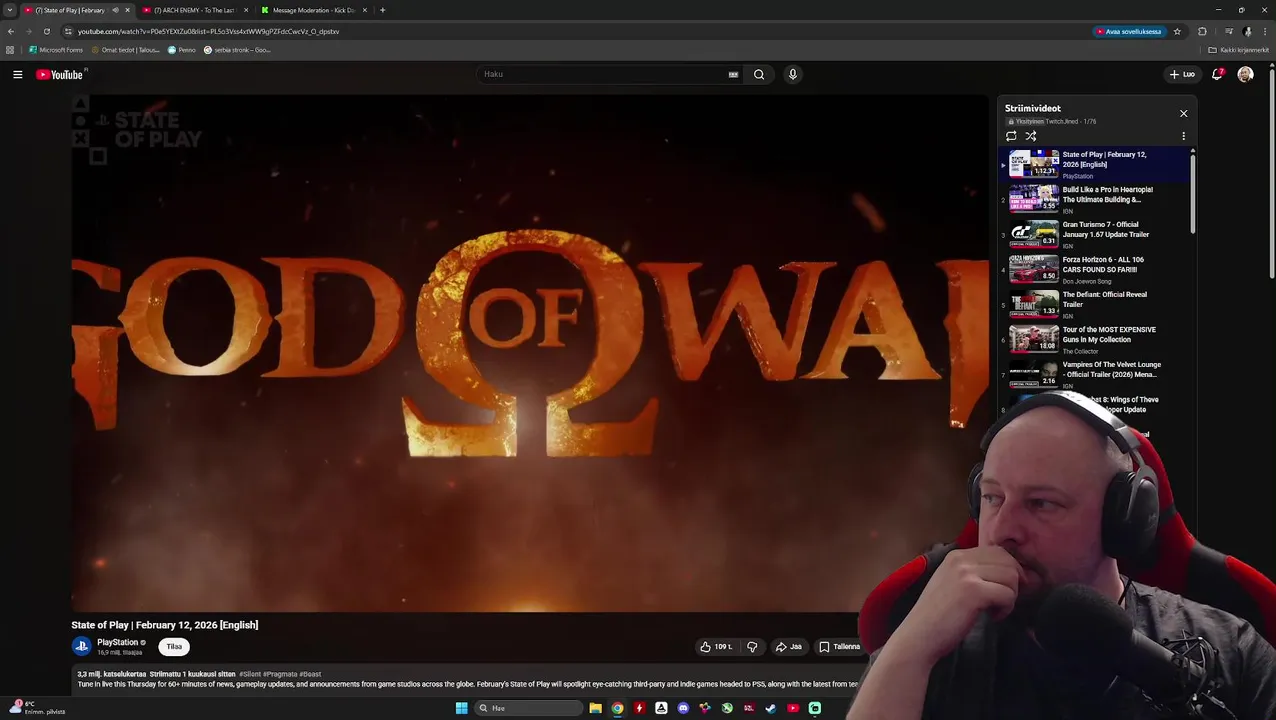Open the Omat tiedot bookmark
This screenshot has height=720, width=1276.
pyautogui.click(x=125, y=50)
